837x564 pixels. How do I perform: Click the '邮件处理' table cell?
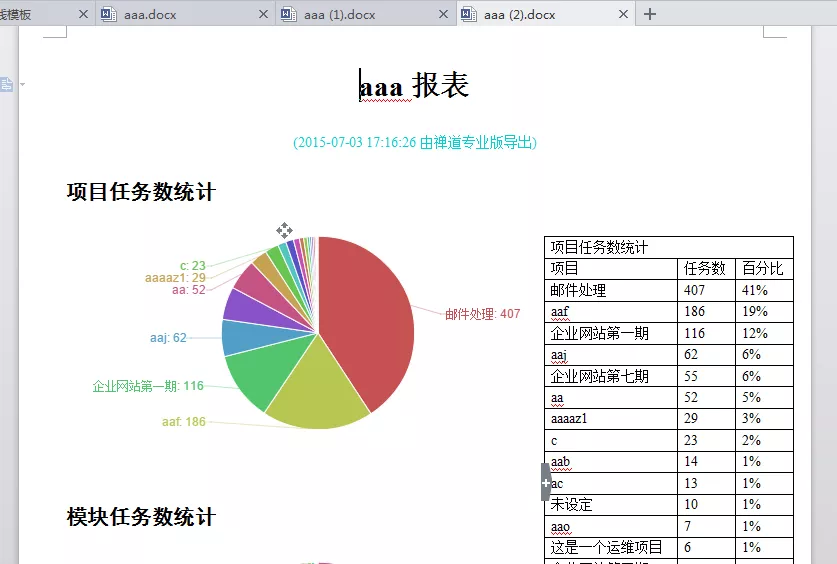pos(611,290)
